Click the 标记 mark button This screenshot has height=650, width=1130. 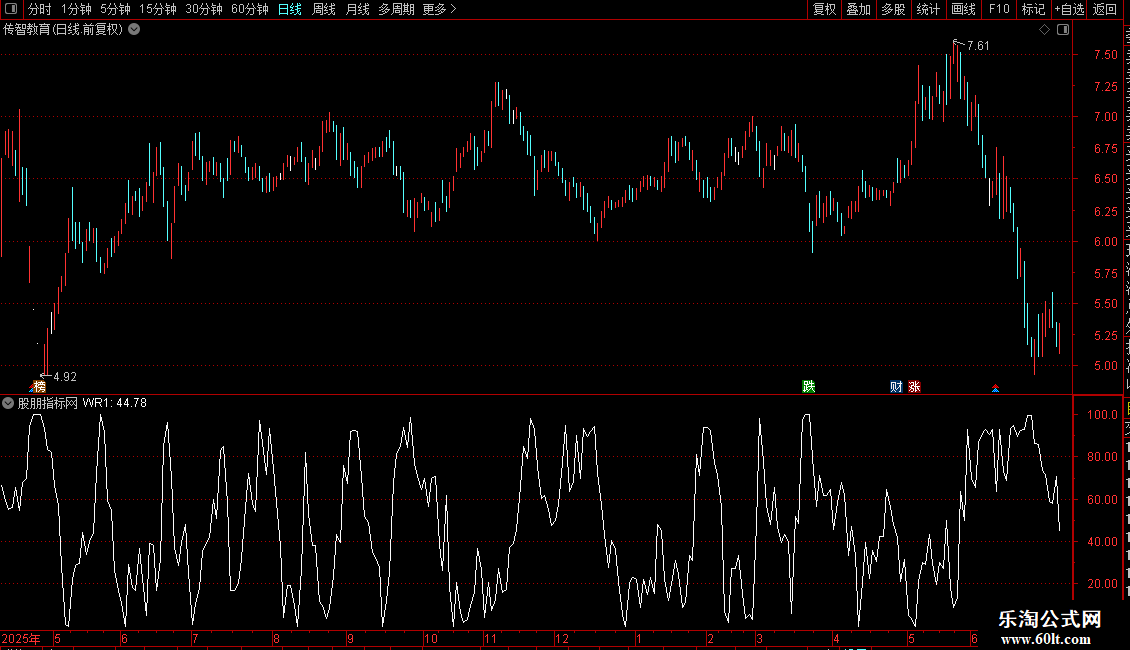point(1033,9)
